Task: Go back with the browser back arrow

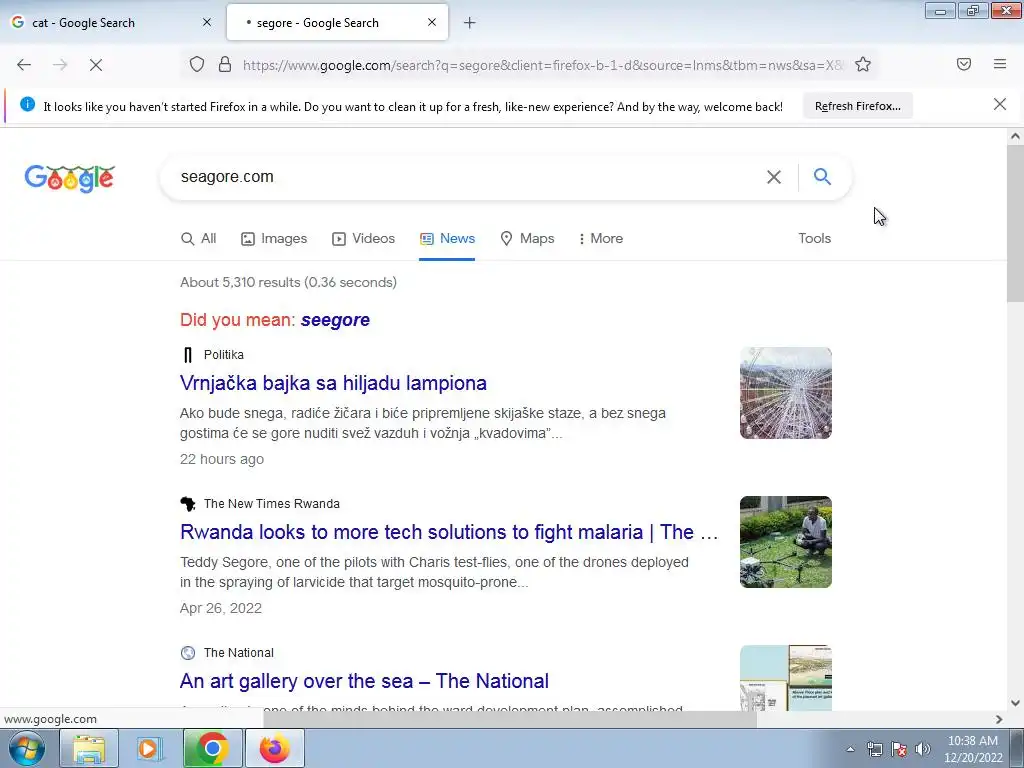Action: coord(24,65)
